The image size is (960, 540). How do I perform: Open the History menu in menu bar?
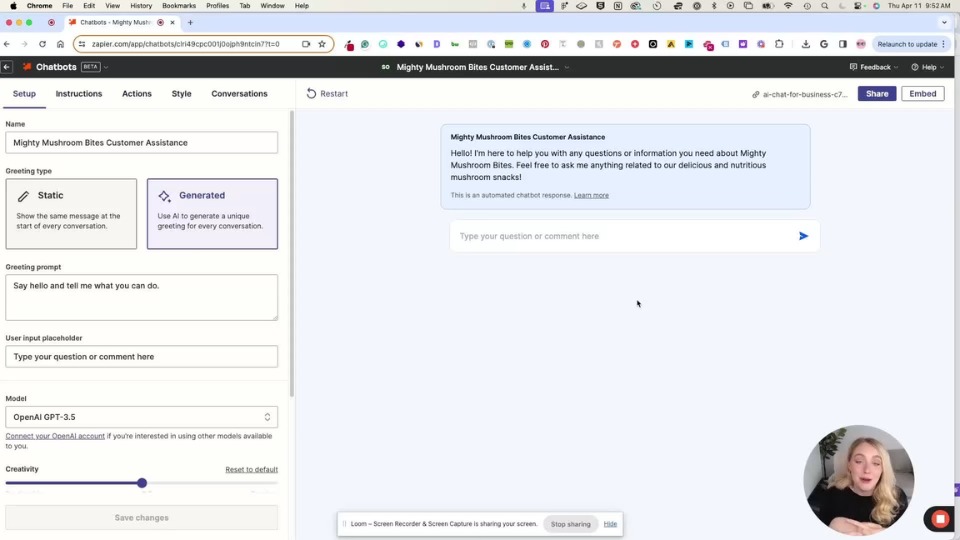(x=141, y=6)
